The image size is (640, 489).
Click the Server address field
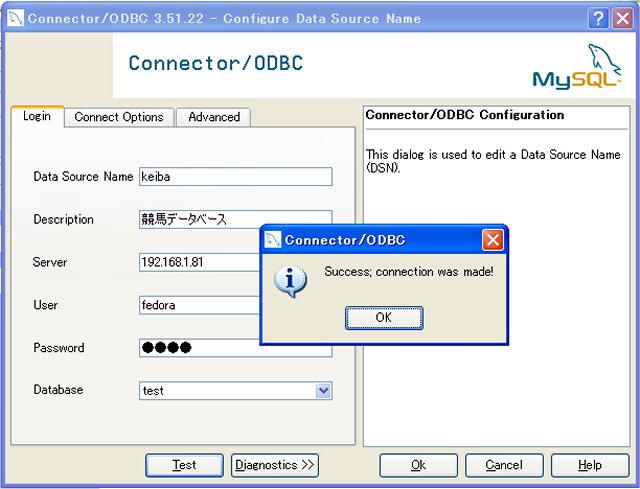coord(200,262)
